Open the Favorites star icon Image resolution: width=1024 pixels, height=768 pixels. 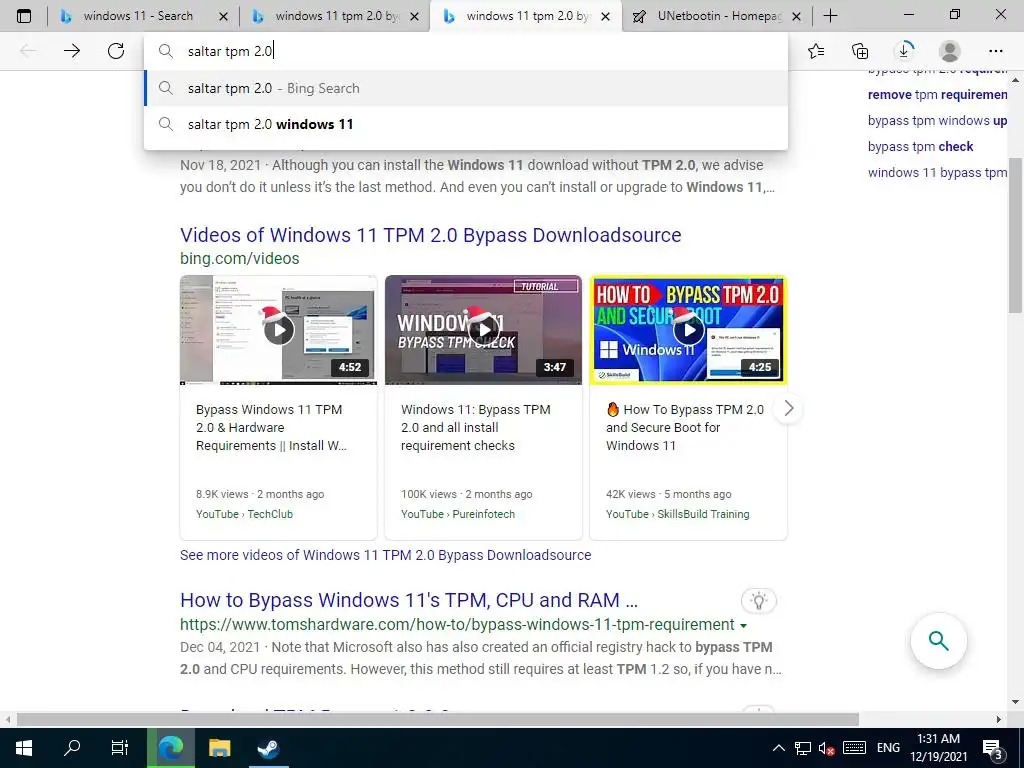pos(816,51)
